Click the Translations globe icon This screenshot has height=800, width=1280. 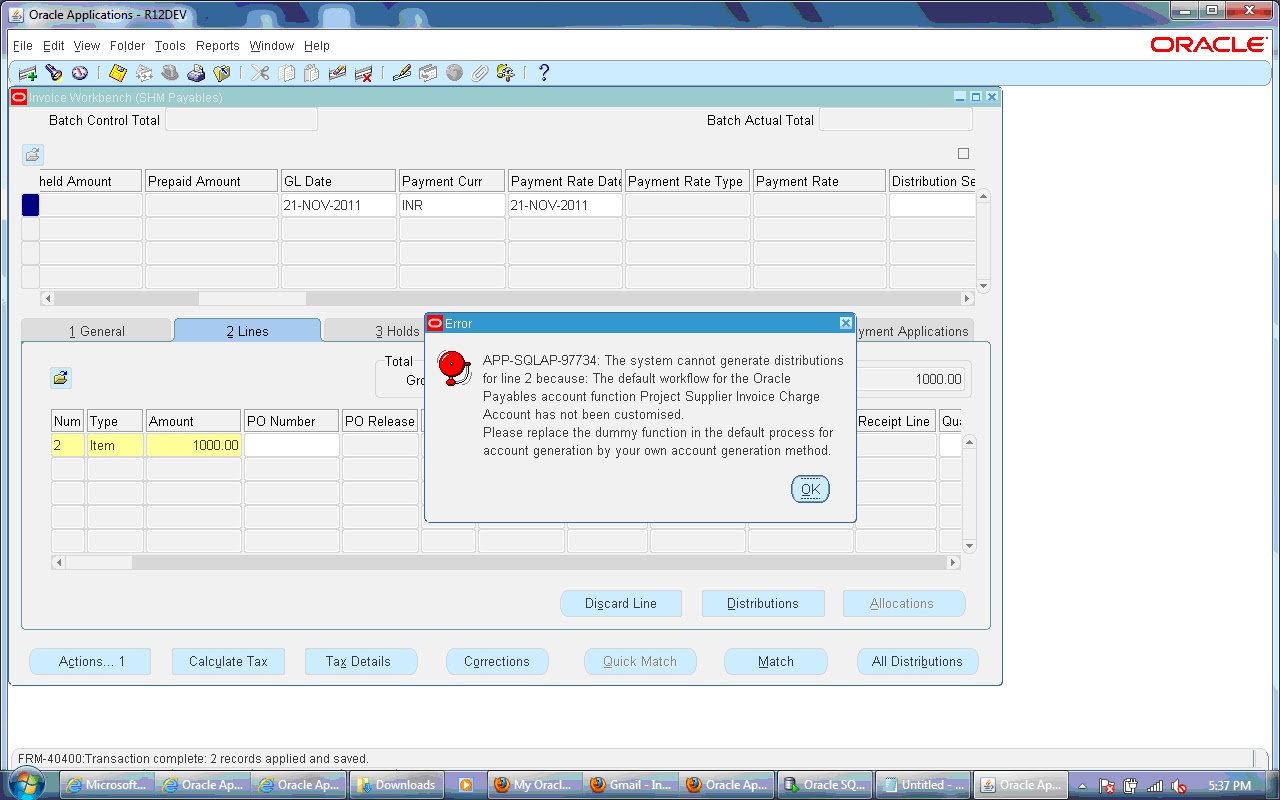point(454,73)
